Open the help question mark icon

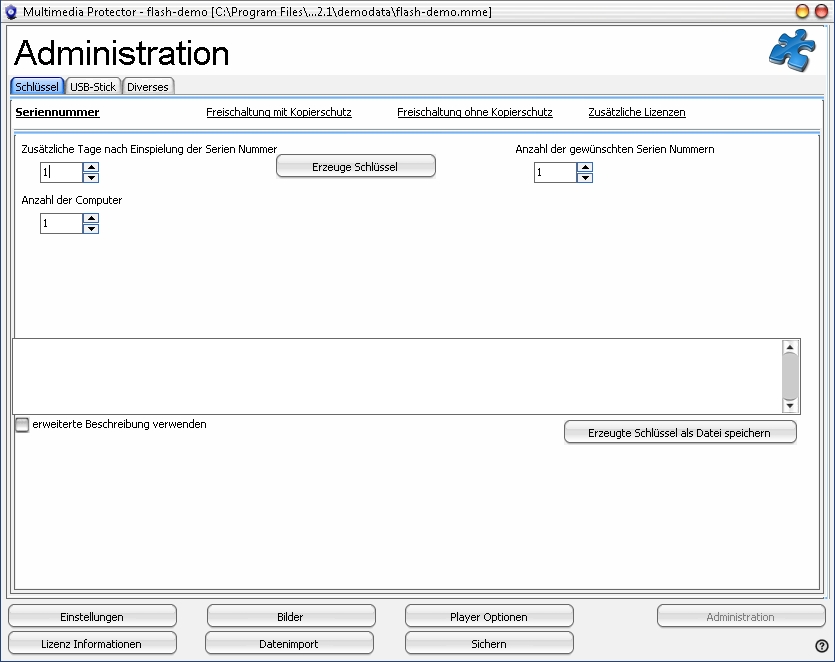822,646
